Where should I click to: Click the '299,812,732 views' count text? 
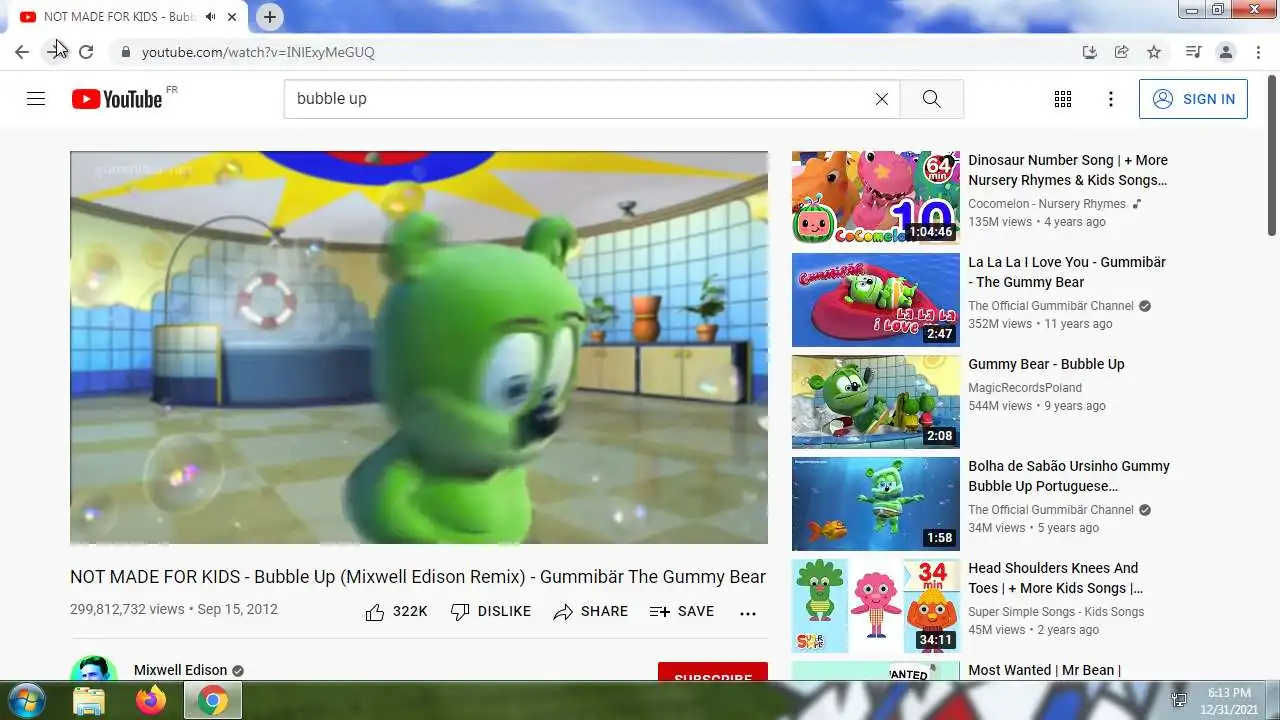point(127,609)
